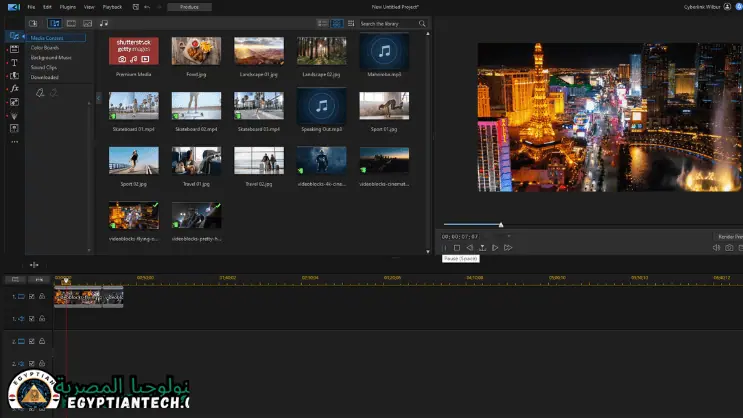
Task: Open the Title Room (T icon) in sidebar
Action: (15, 62)
